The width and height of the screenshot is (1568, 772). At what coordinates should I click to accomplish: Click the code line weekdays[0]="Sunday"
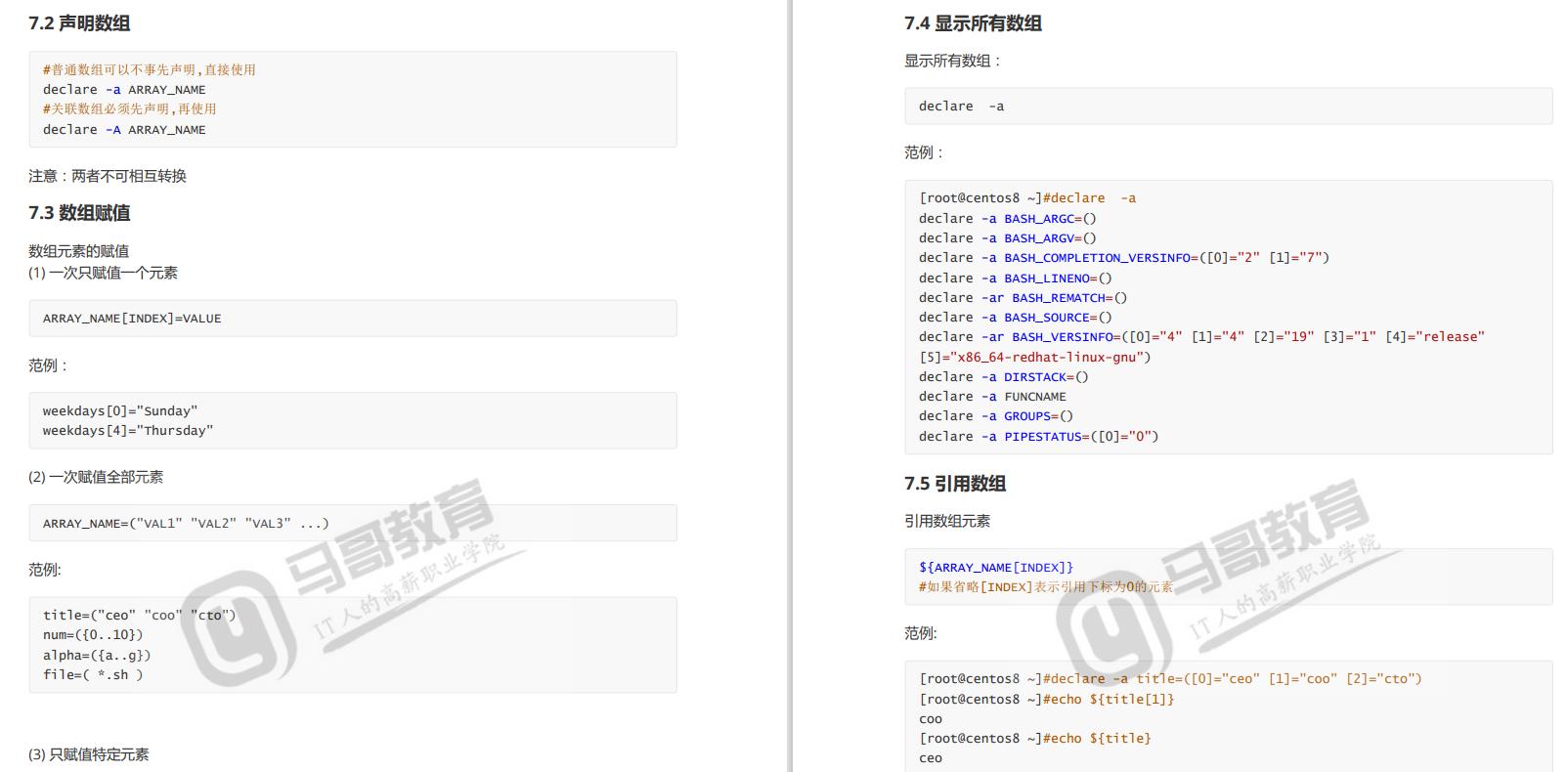(120, 411)
